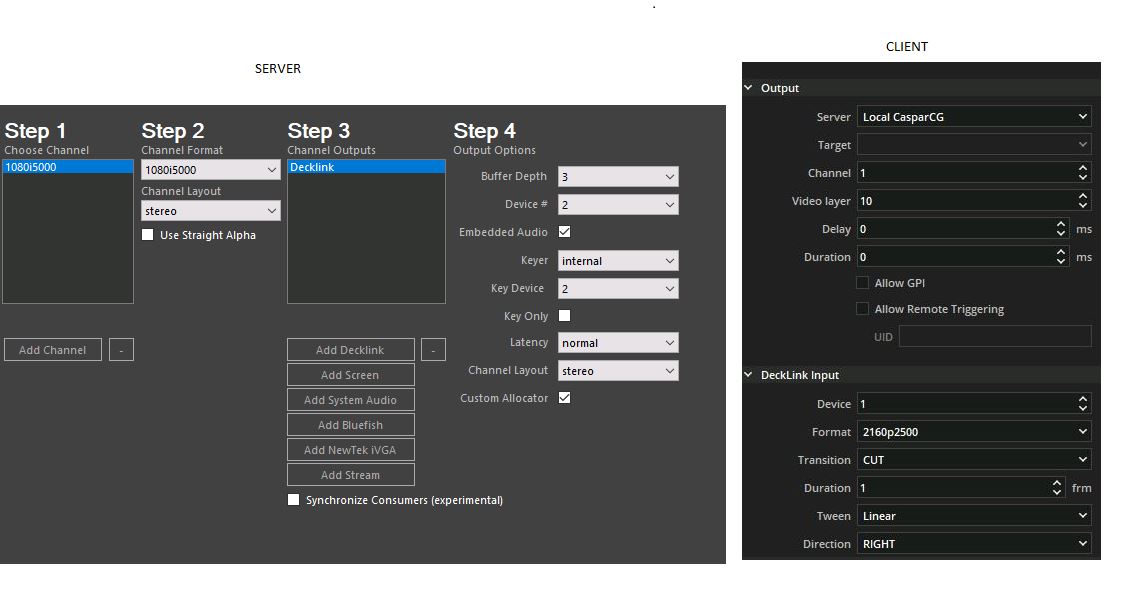1141x592 pixels.
Task: Decrease Video layer with the down arrow
Action: click(1083, 206)
